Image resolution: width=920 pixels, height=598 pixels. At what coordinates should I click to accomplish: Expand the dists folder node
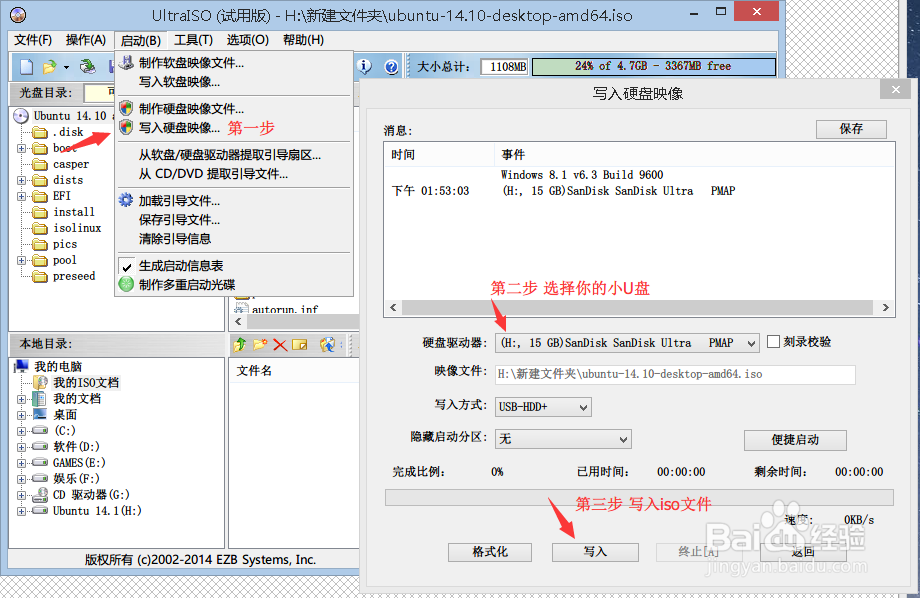coord(22,180)
